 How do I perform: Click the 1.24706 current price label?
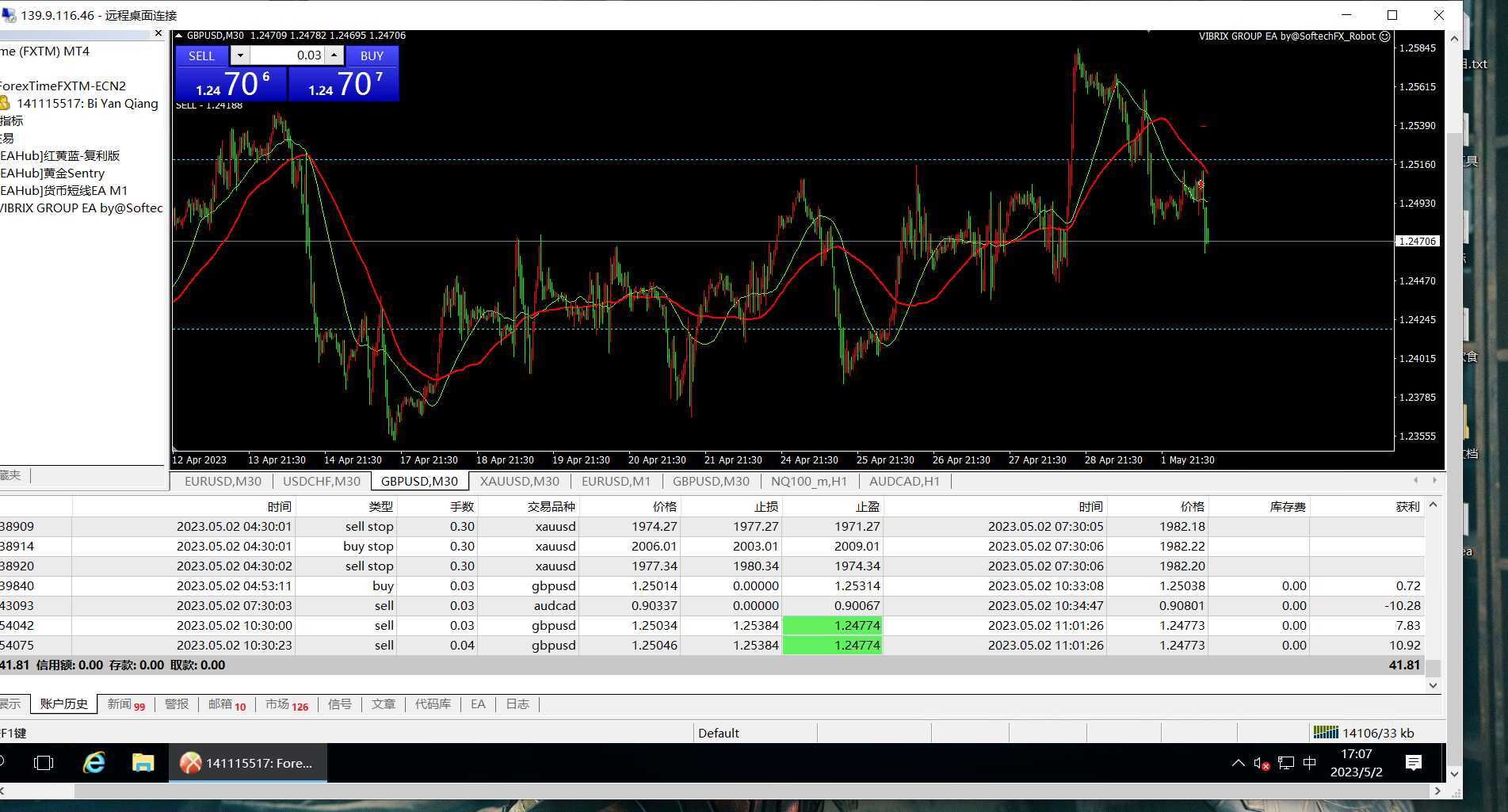(x=1418, y=241)
